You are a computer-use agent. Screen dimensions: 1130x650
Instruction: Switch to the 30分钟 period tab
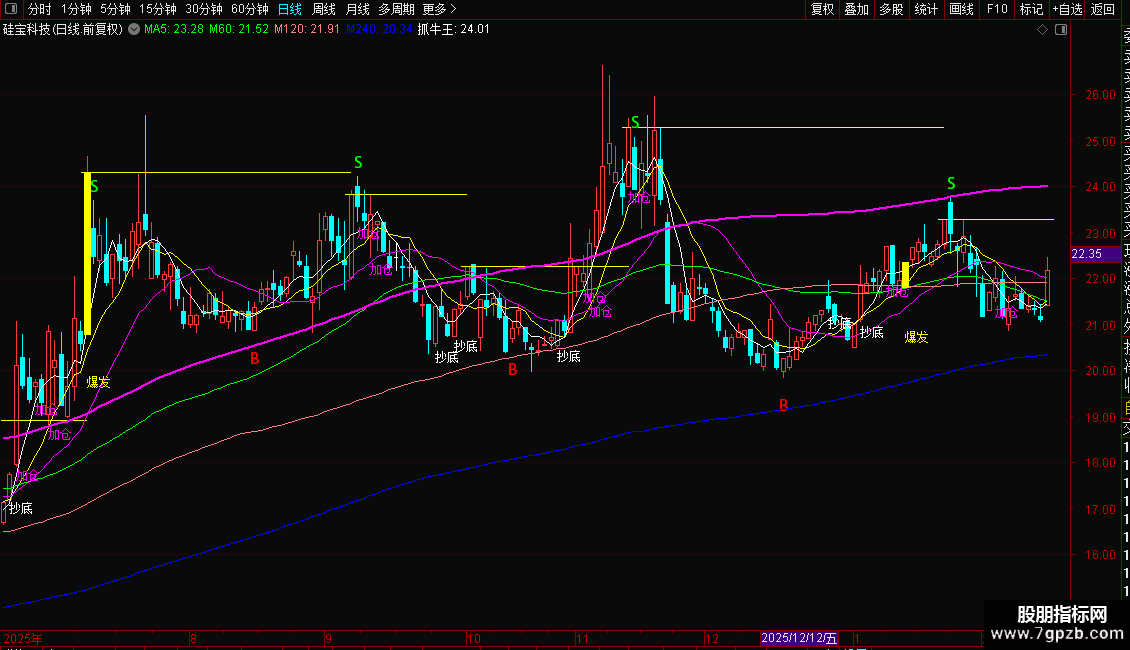204,9
